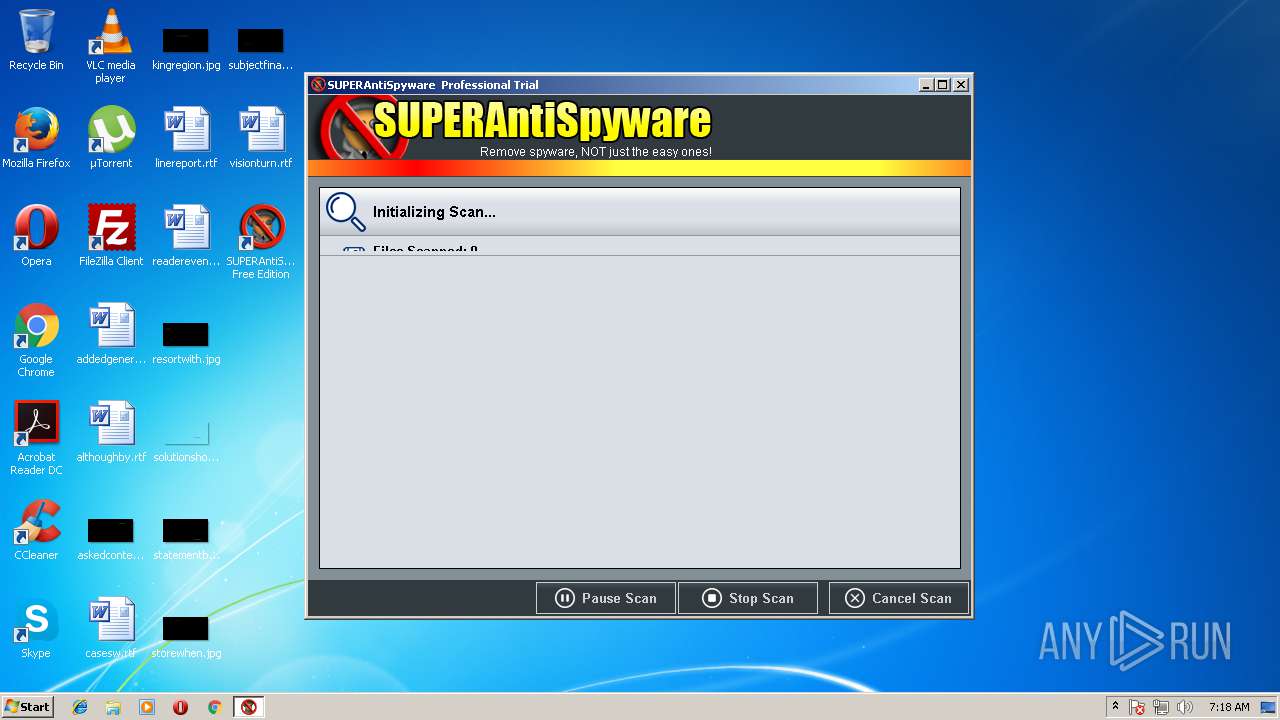The image size is (1280, 720).
Task: Open Skype desktop shortcut
Action: 36,628
